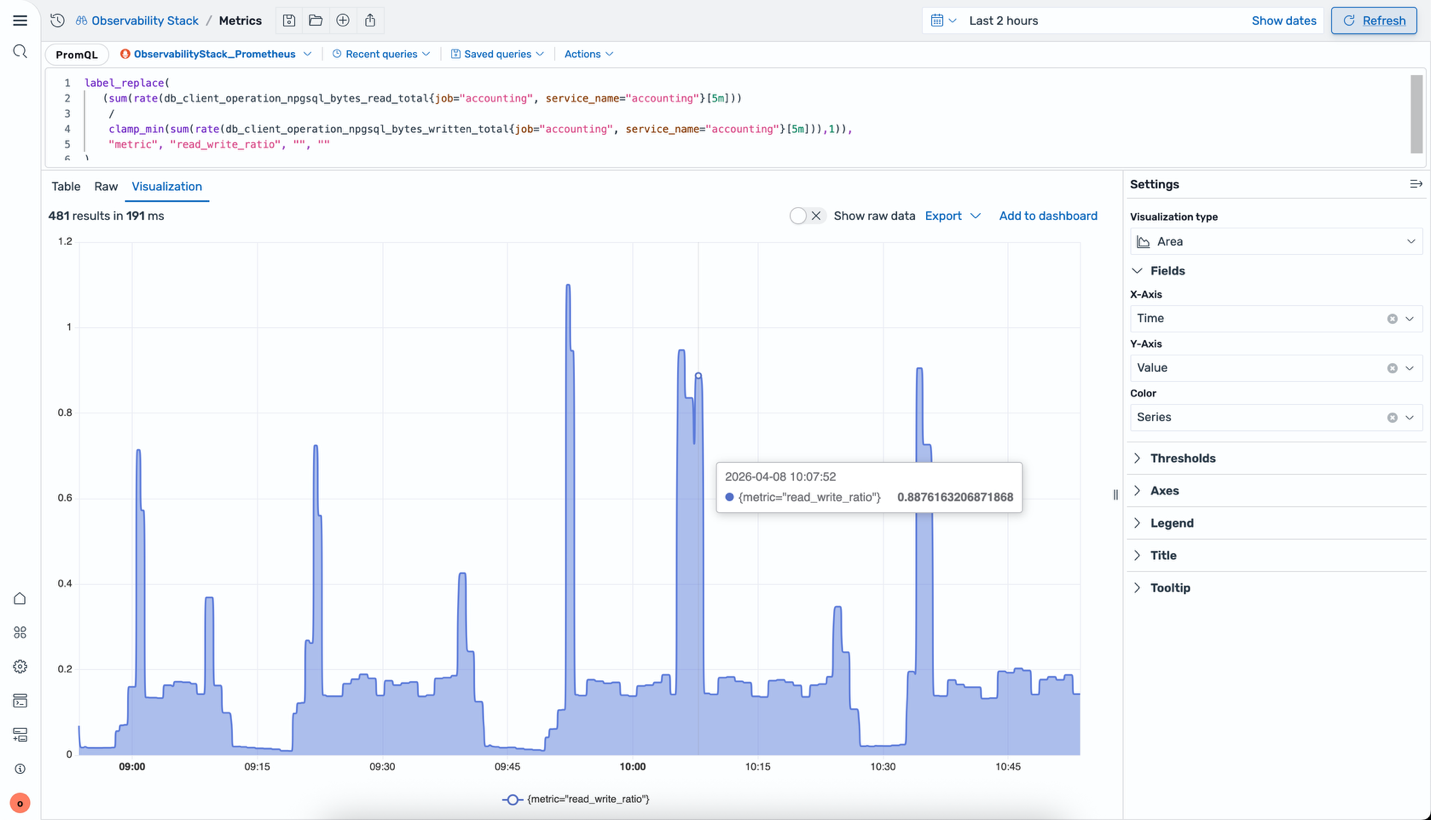The width and height of the screenshot is (1431, 820).
Task: Expand the Thresholds section
Action: tap(1184, 457)
